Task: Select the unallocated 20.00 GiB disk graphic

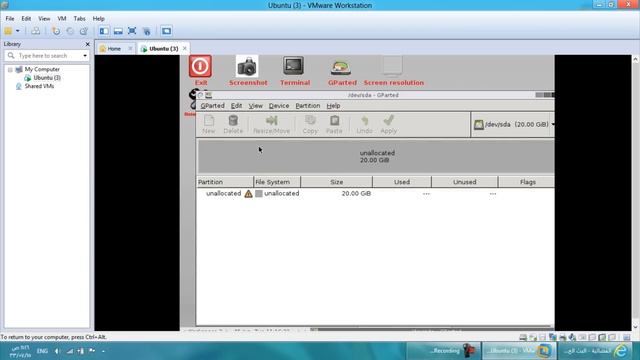Action: coord(376,157)
